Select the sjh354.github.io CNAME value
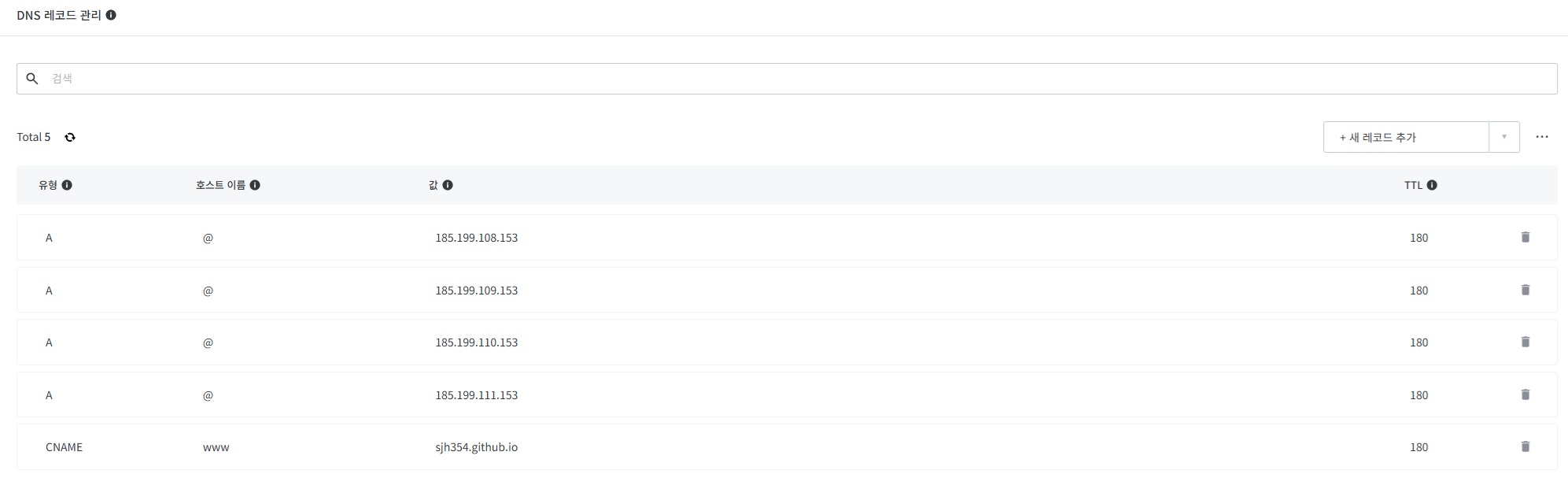This screenshot has width=1568, height=485. pyautogui.click(x=476, y=447)
